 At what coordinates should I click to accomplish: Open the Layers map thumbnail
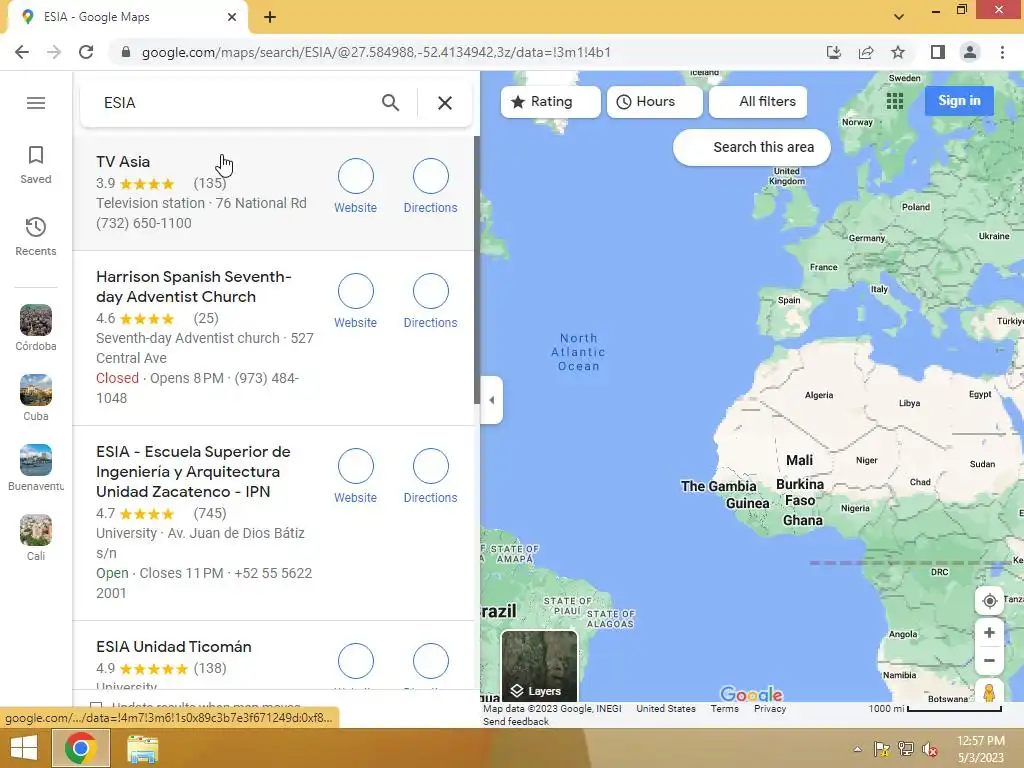click(539, 666)
